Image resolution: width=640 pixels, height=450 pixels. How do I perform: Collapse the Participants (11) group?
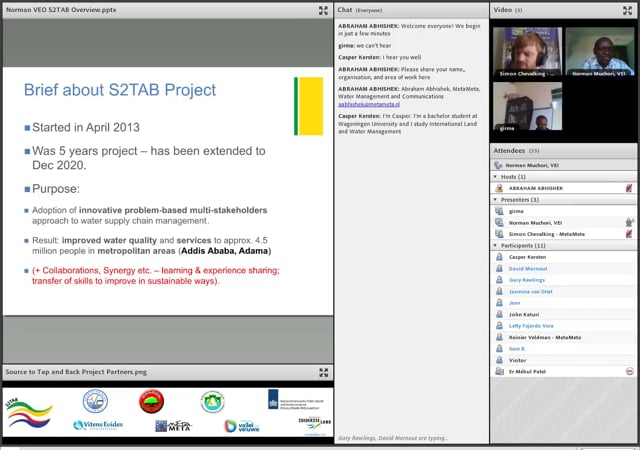click(x=495, y=245)
